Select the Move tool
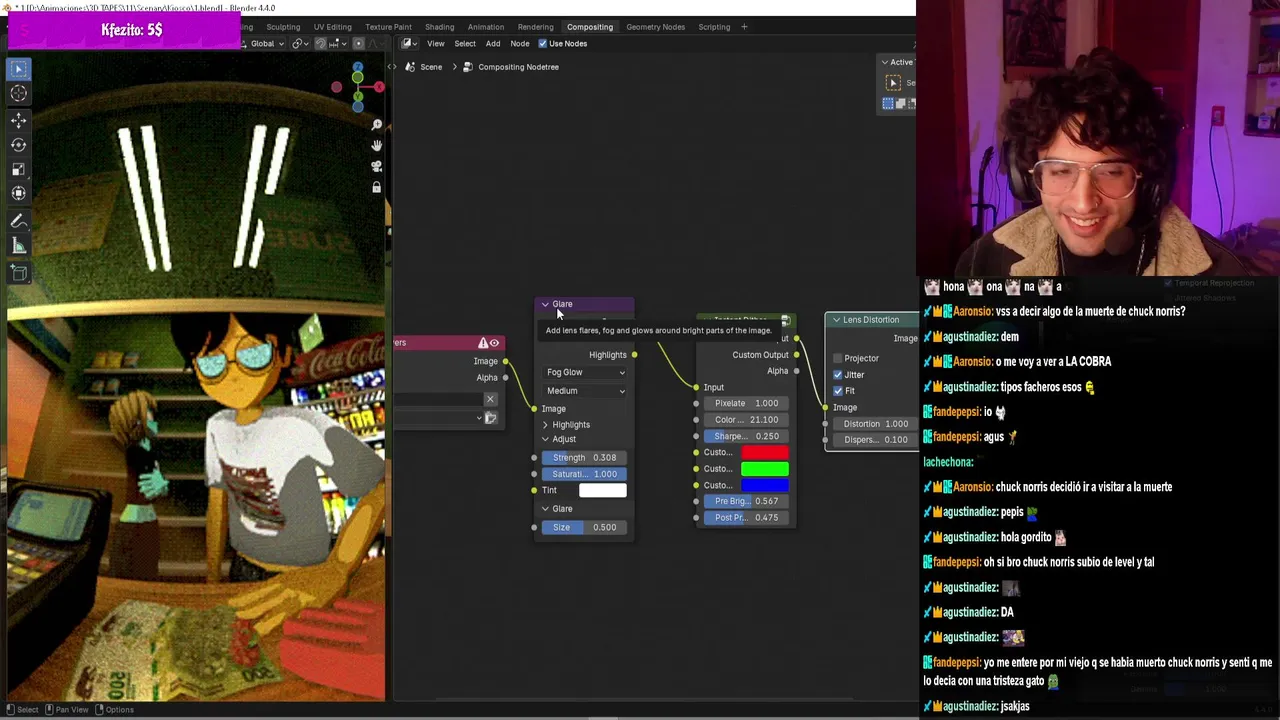This screenshot has width=1280, height=720. coord(19,121)
